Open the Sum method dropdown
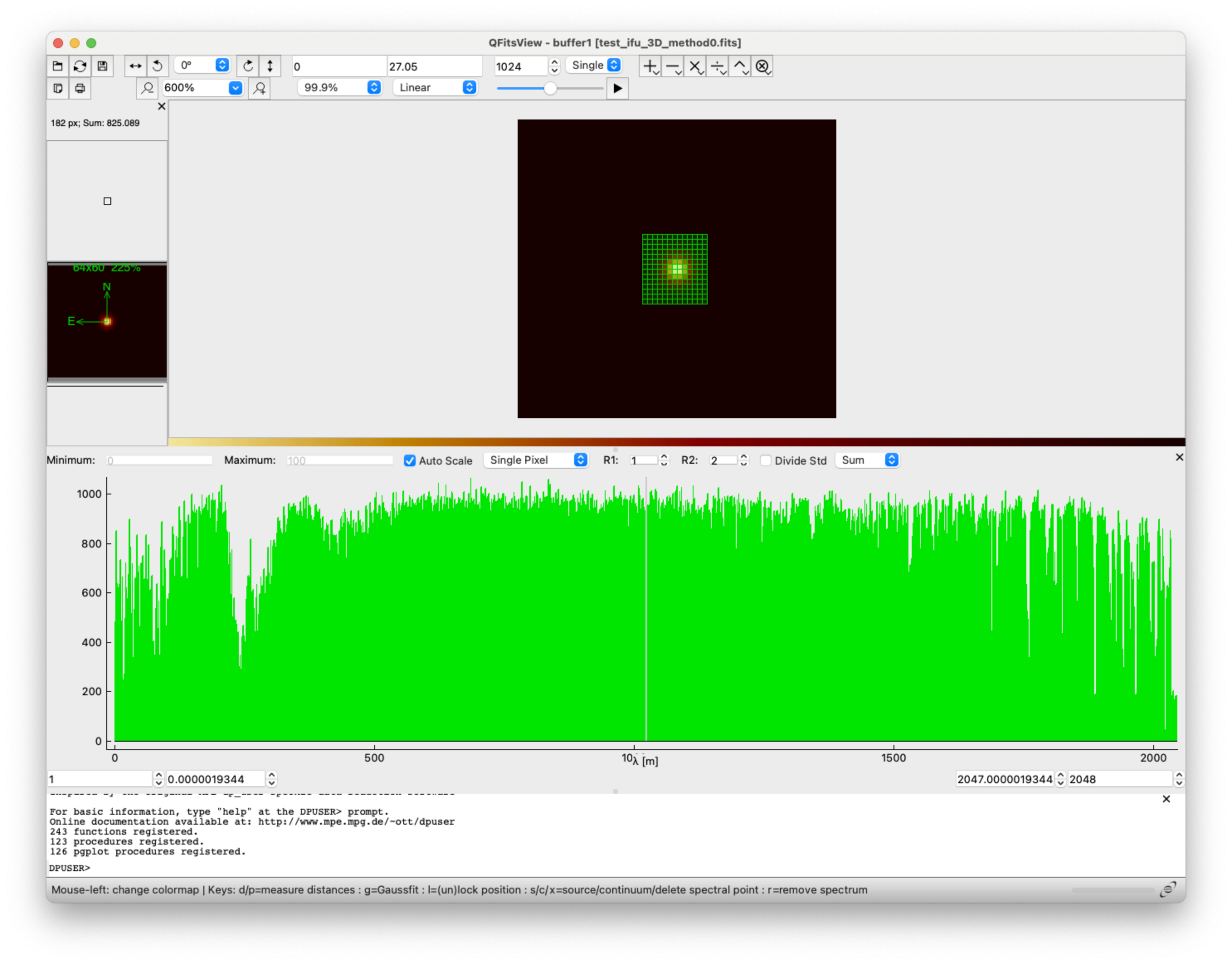 pos(891,460)
